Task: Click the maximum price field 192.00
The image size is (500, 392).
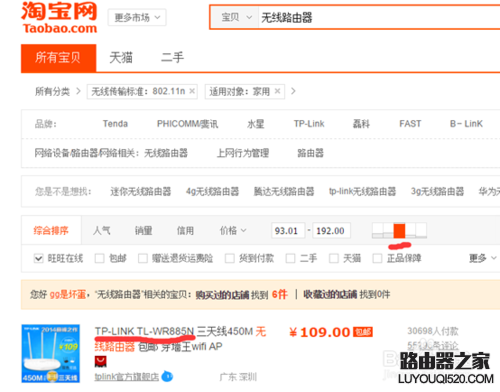Action: [331, 231]
